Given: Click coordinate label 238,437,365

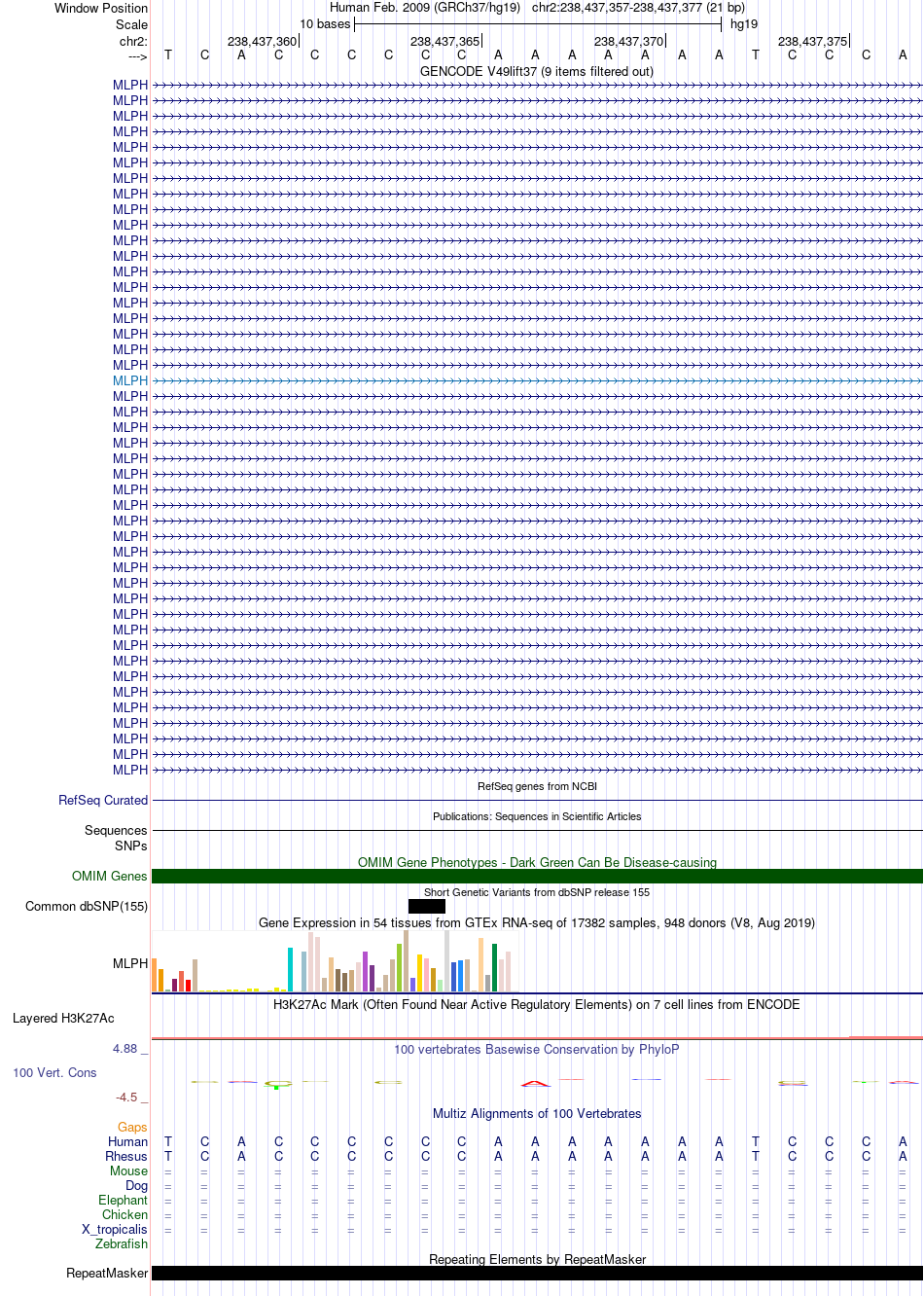Looking at the screenshot, I should point(444,42).
